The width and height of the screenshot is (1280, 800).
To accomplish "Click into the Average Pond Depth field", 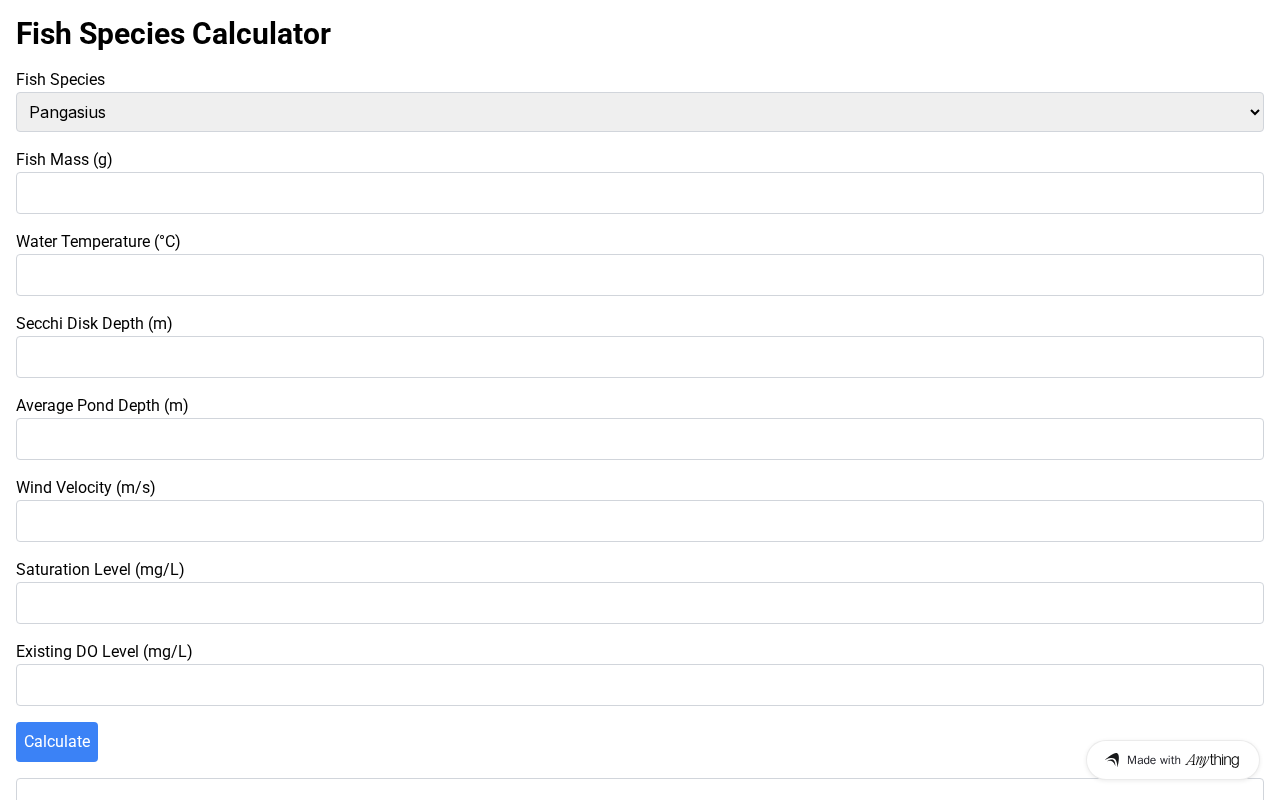I will [x=640, y=439].
